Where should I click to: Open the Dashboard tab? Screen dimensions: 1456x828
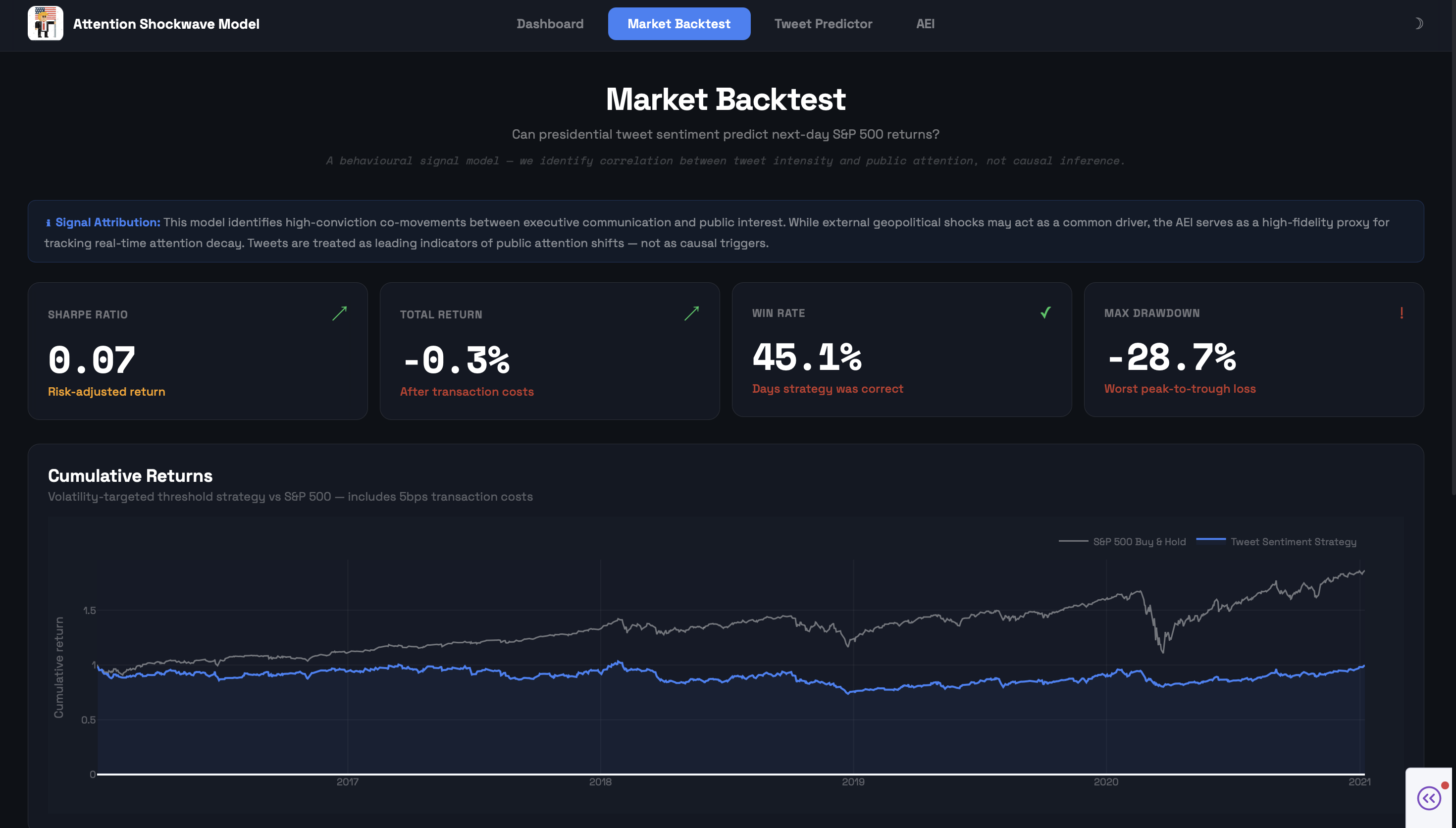click(x=550, y=24)
